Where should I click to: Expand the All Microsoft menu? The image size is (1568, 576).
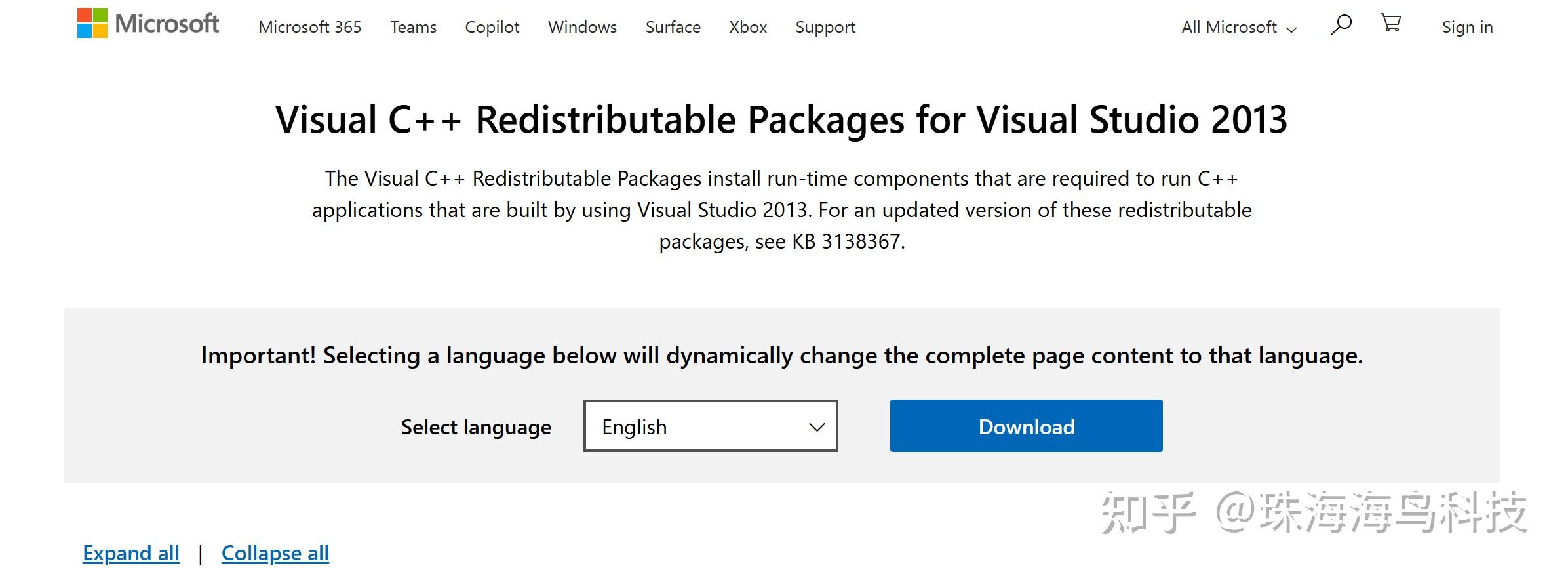[x=1238, y=28]
